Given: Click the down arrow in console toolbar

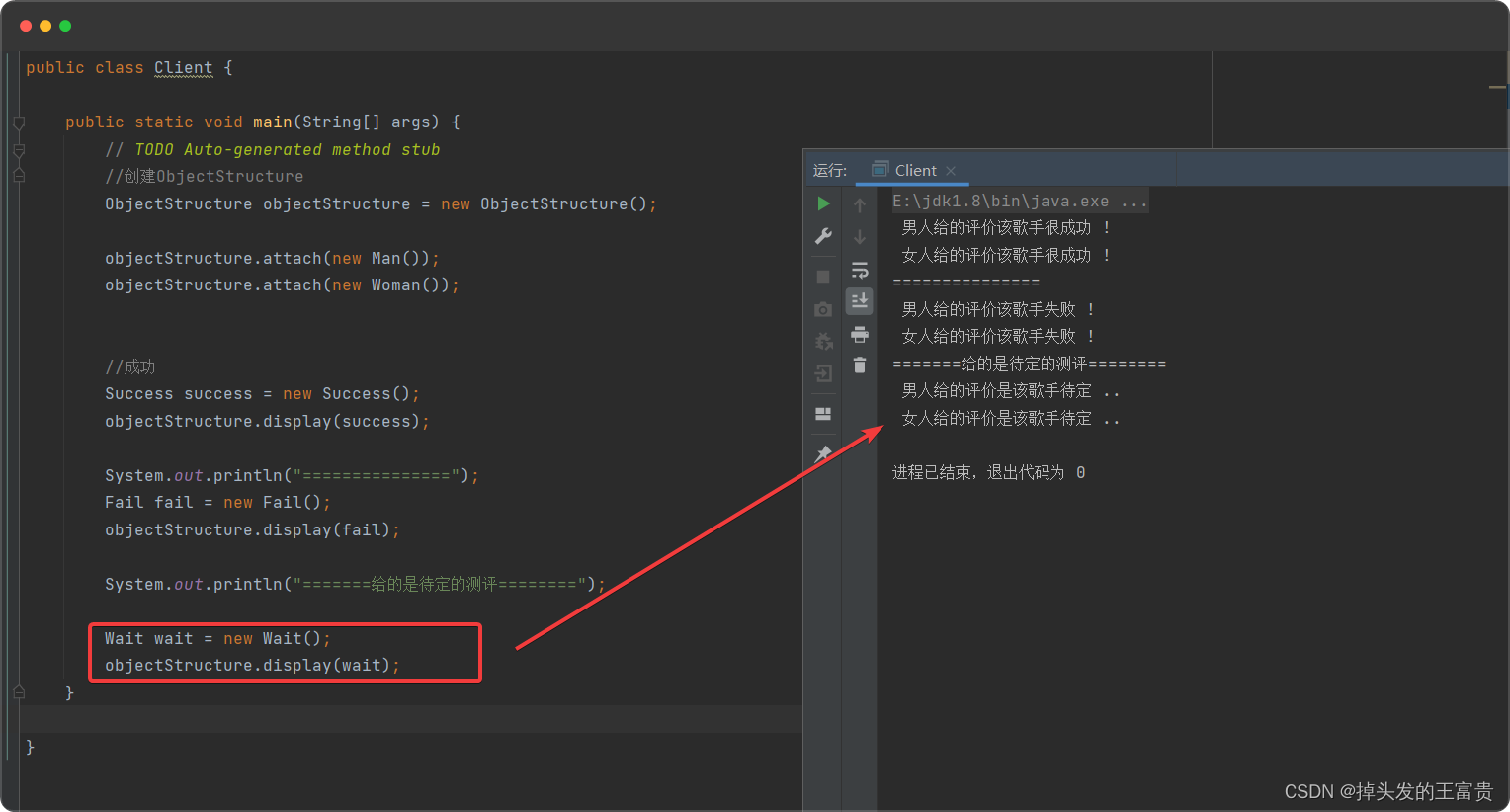Looking at the screenshot, I should point(860,237).
